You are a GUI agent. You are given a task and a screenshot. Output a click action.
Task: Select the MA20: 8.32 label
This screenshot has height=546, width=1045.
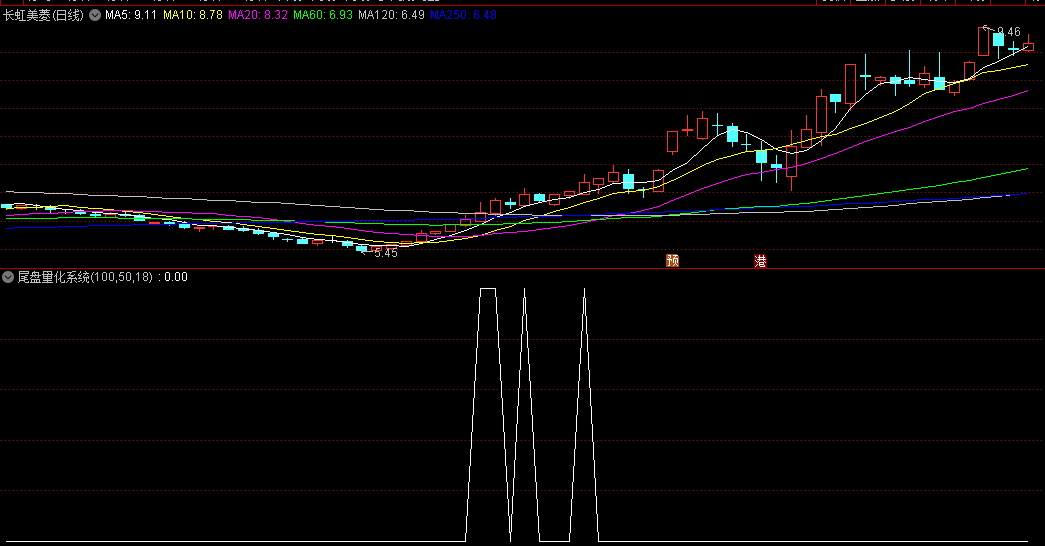258,15
